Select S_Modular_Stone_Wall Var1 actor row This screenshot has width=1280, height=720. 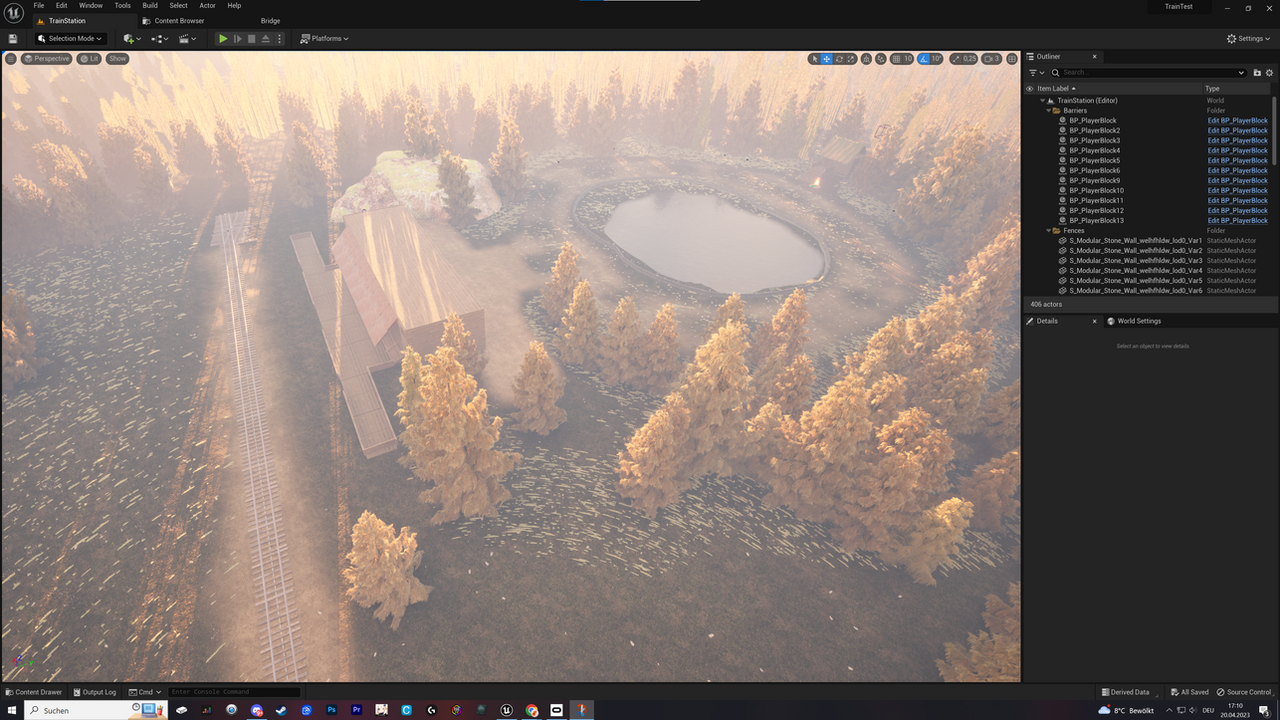click(1135, 241)
